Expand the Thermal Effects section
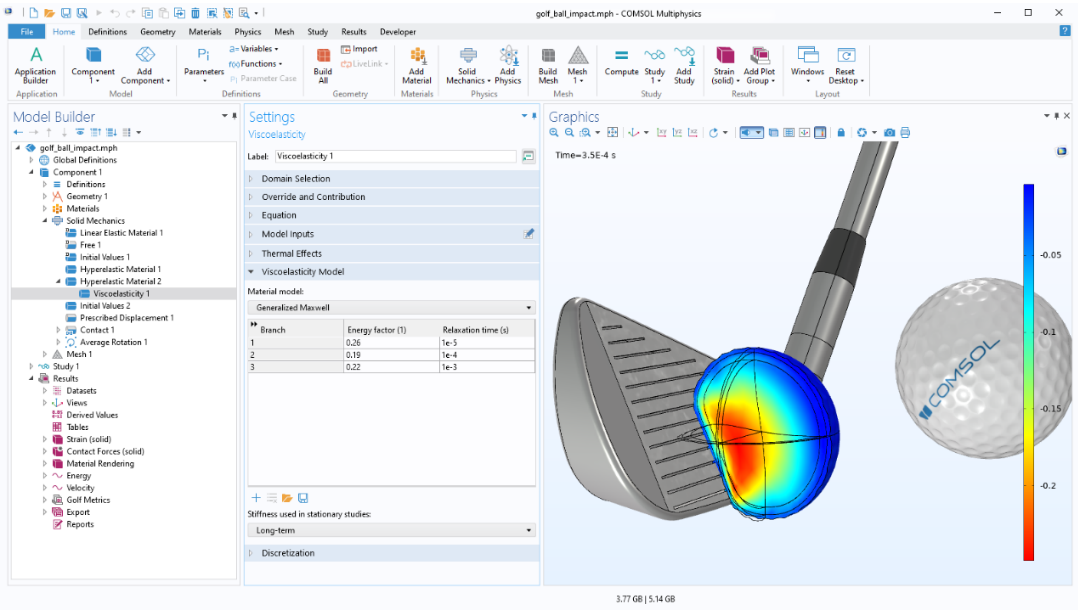Viewport: 1078px width, 610px height. [x=392, y=254]
